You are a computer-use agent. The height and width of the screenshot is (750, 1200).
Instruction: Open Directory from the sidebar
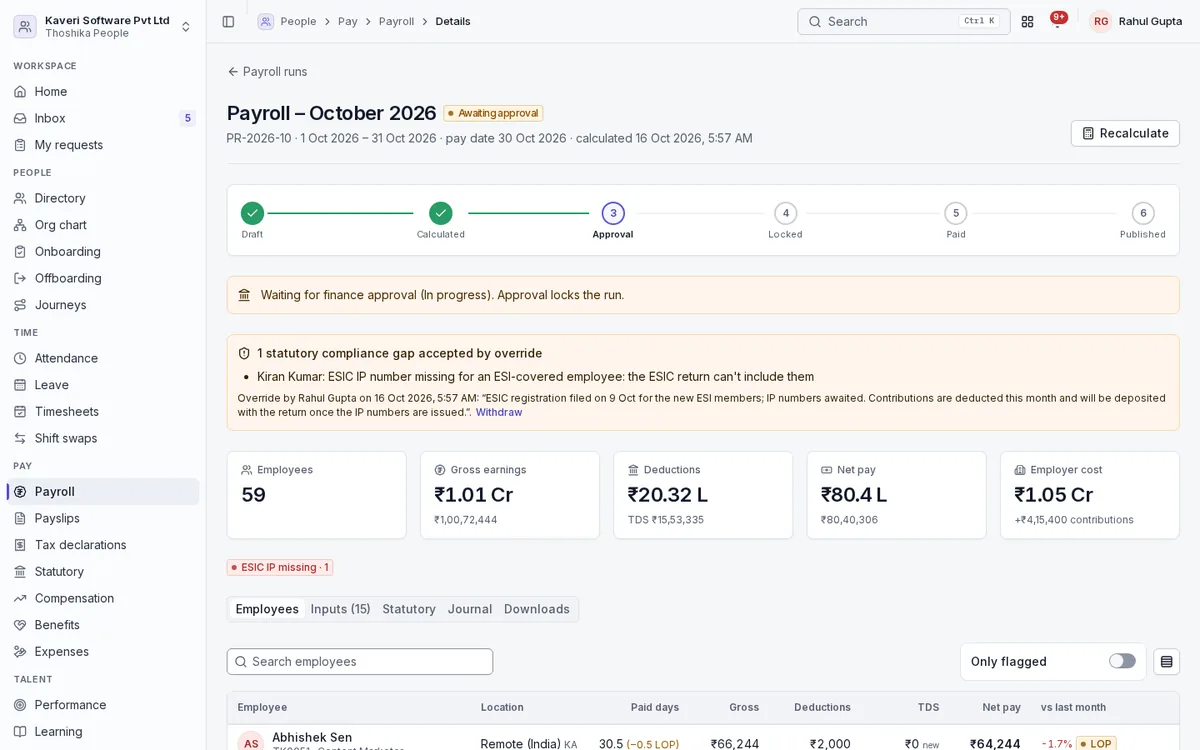[x=103, y=198]
